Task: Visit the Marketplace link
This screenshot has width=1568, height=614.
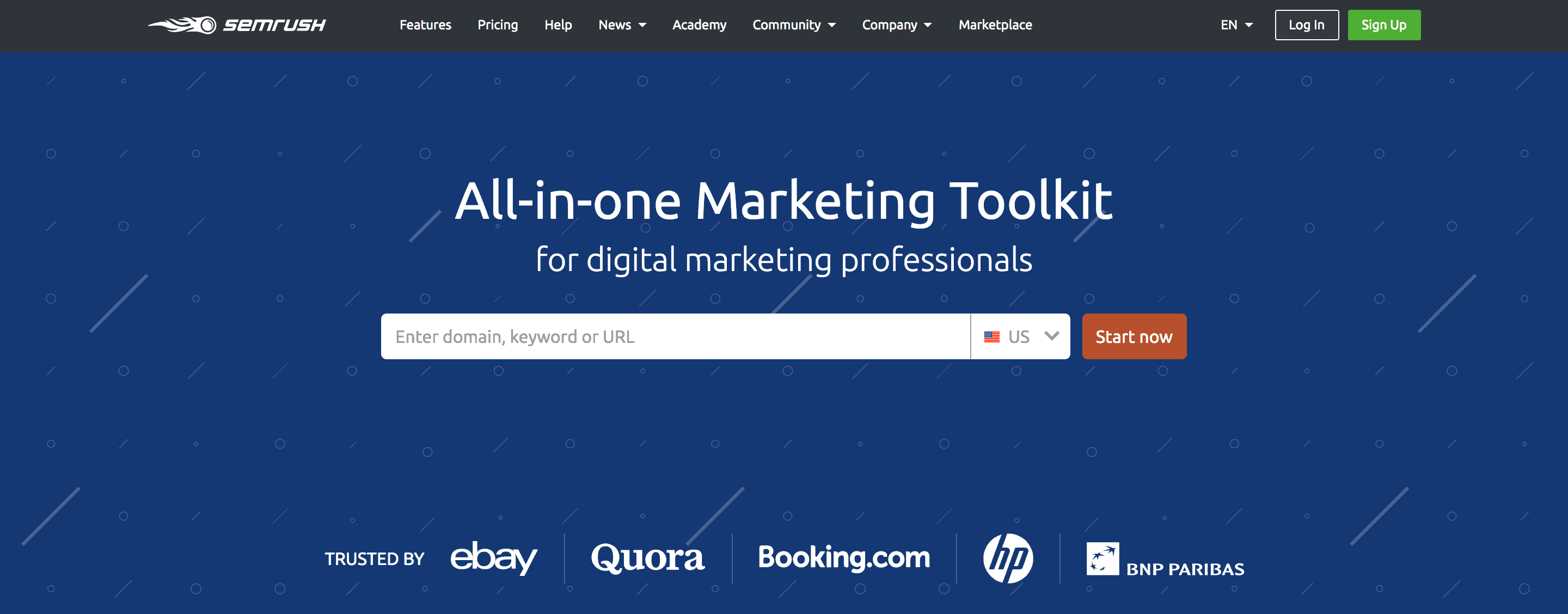Action: (995, 25)
